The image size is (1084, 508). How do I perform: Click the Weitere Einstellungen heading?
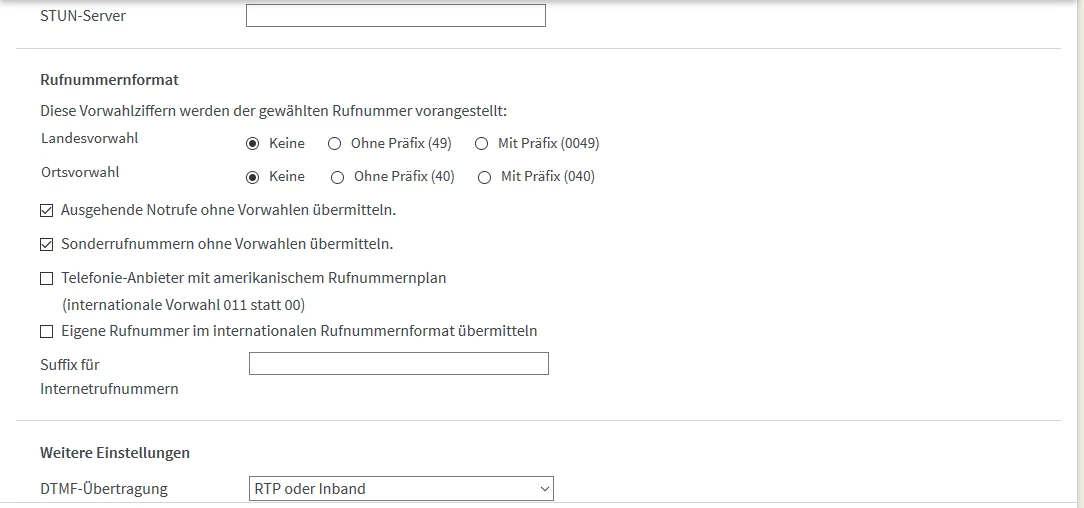tap(115, 453)
